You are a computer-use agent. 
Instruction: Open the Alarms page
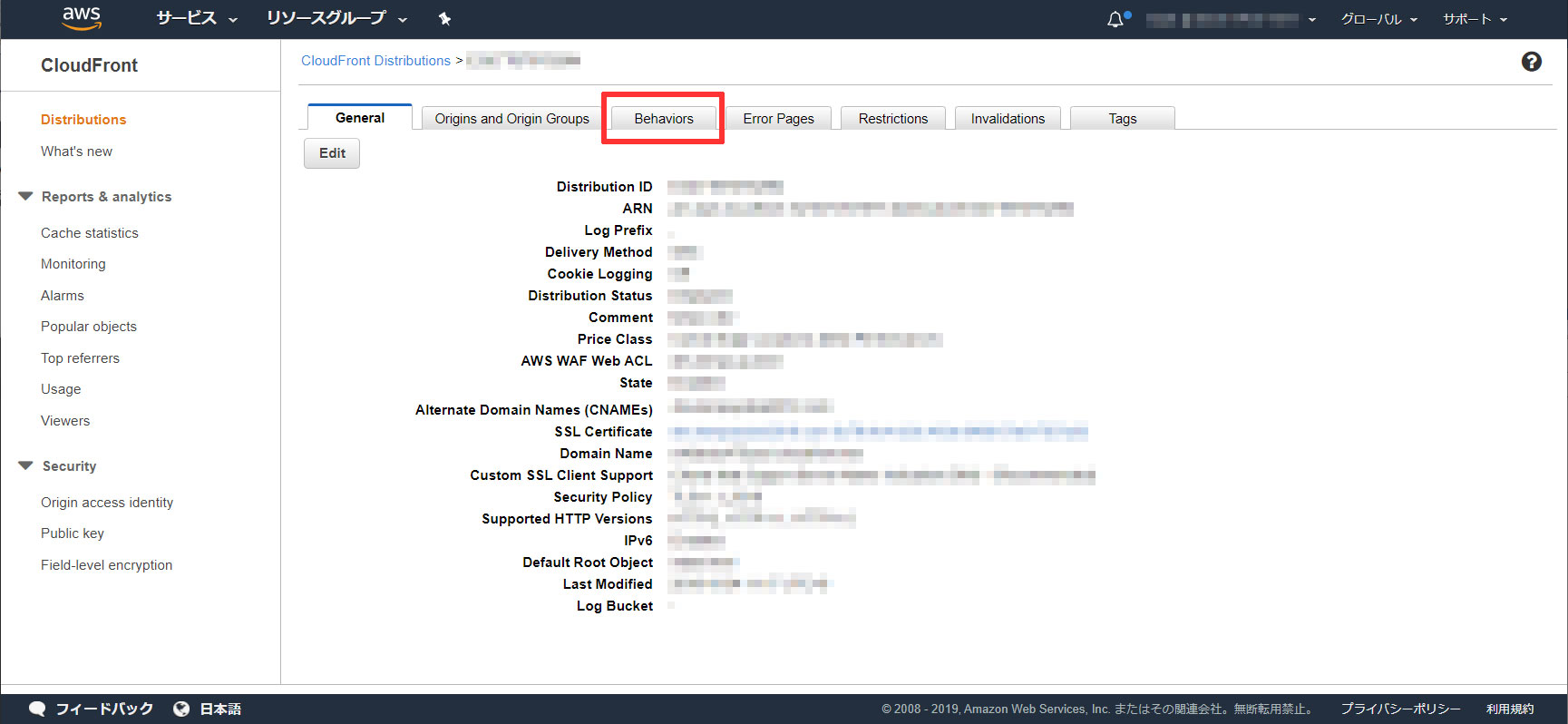pos(63,296)
